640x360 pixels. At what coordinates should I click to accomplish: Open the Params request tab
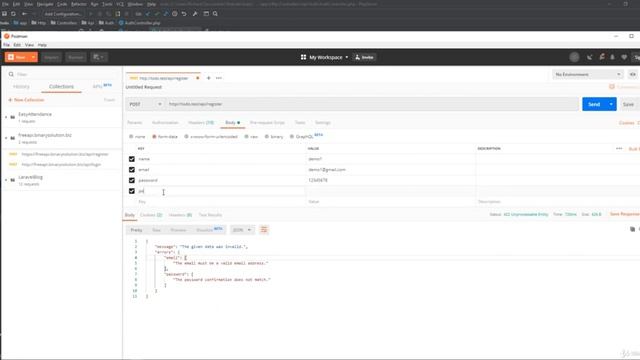tap(134, 122)
